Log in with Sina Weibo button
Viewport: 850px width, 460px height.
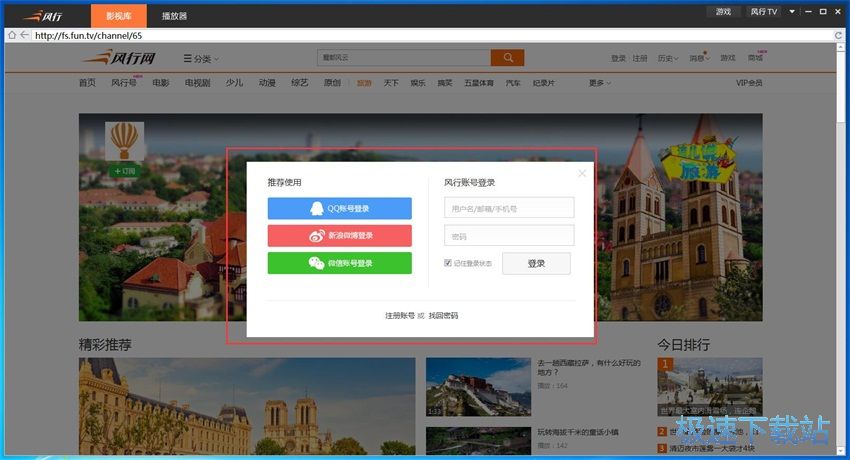click(x=339, y=236)
